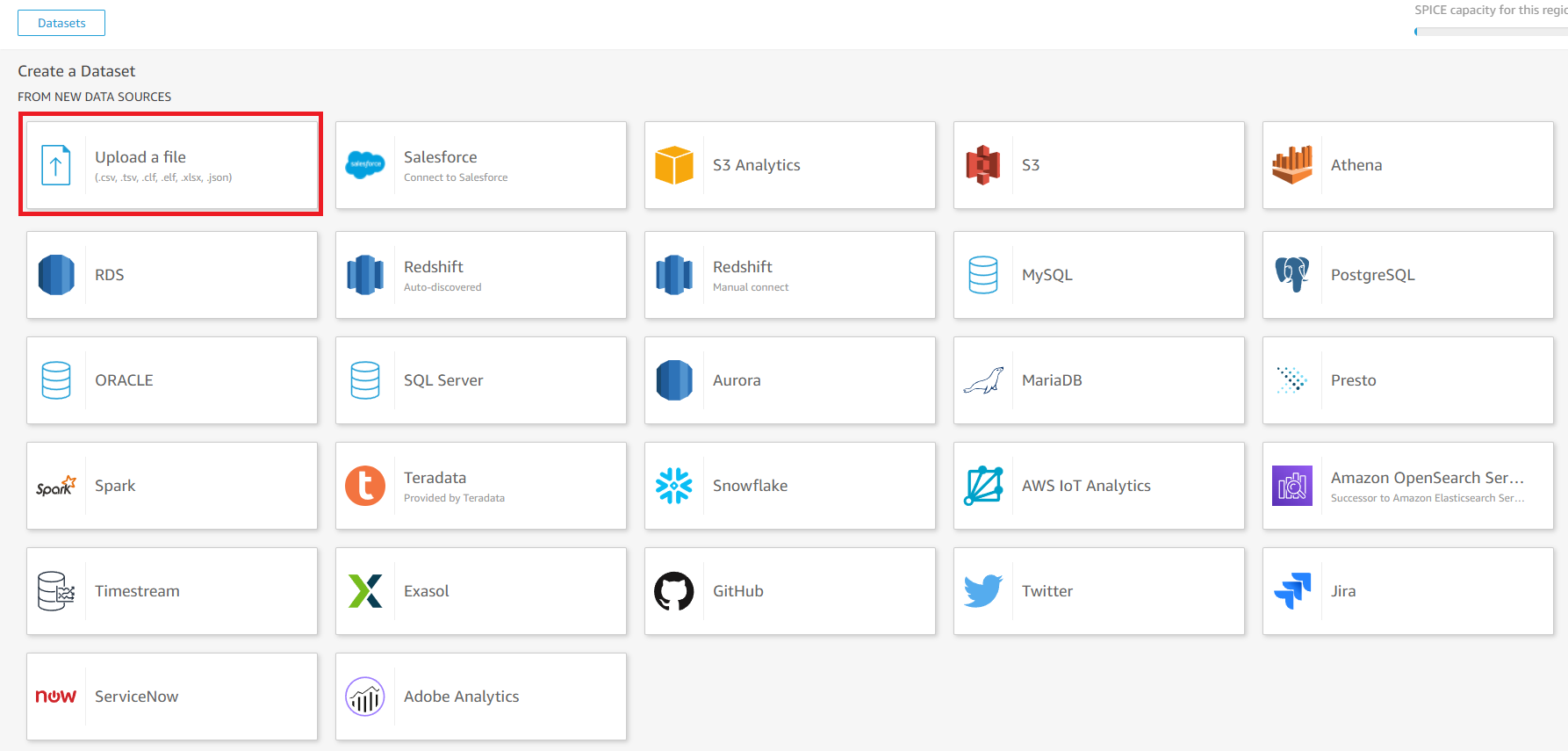Choose the MariaDB label
The image size is (1568, 751).
(x=1052, y=380)
